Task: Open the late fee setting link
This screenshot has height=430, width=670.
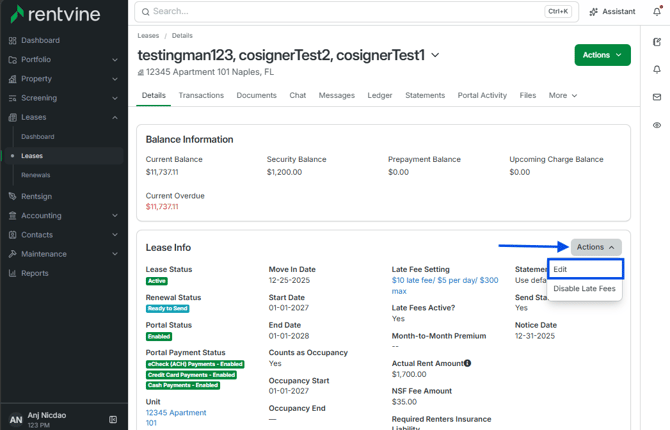Action: 445,286
